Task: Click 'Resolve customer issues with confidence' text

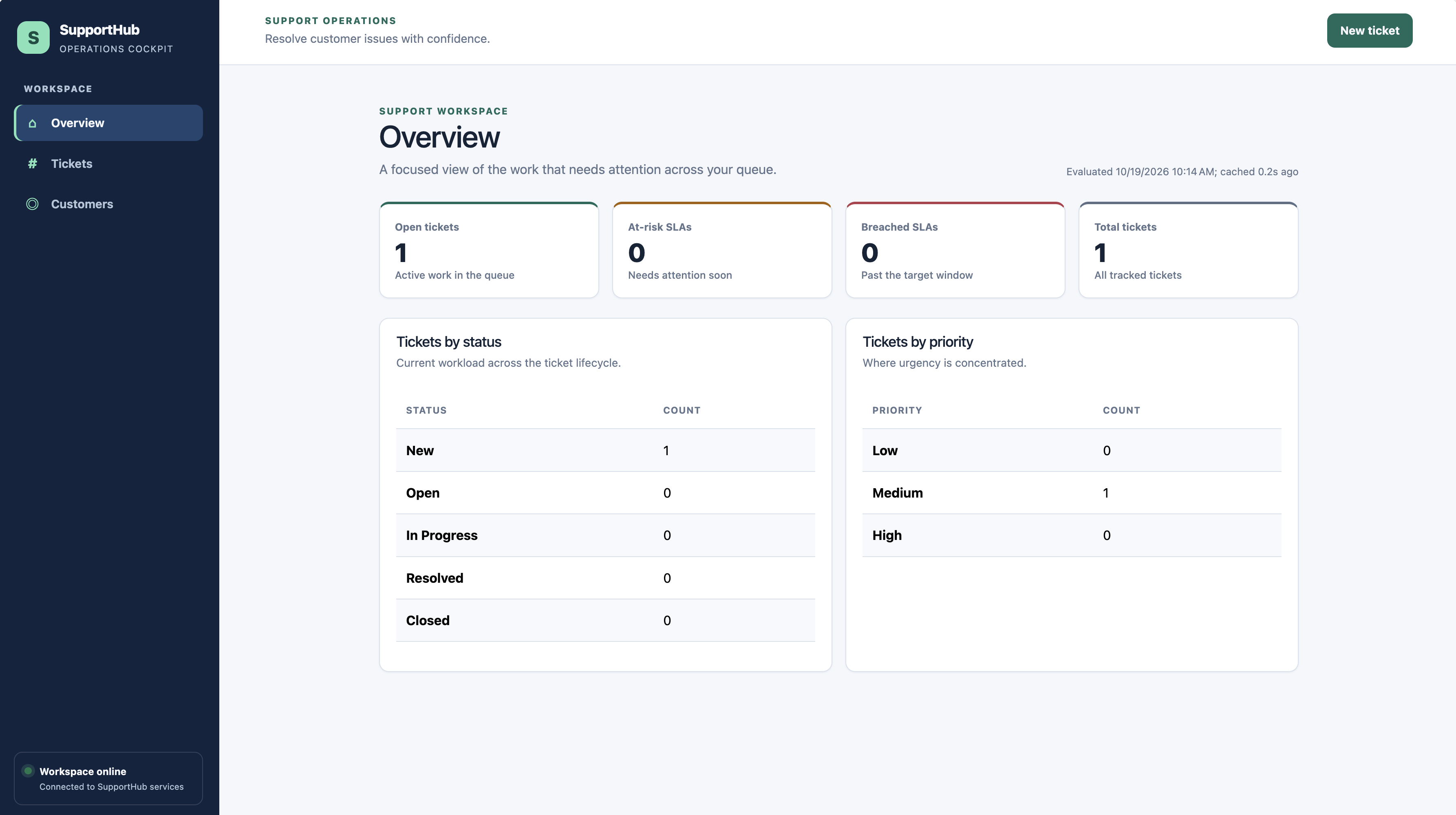Action: [377, 39]
